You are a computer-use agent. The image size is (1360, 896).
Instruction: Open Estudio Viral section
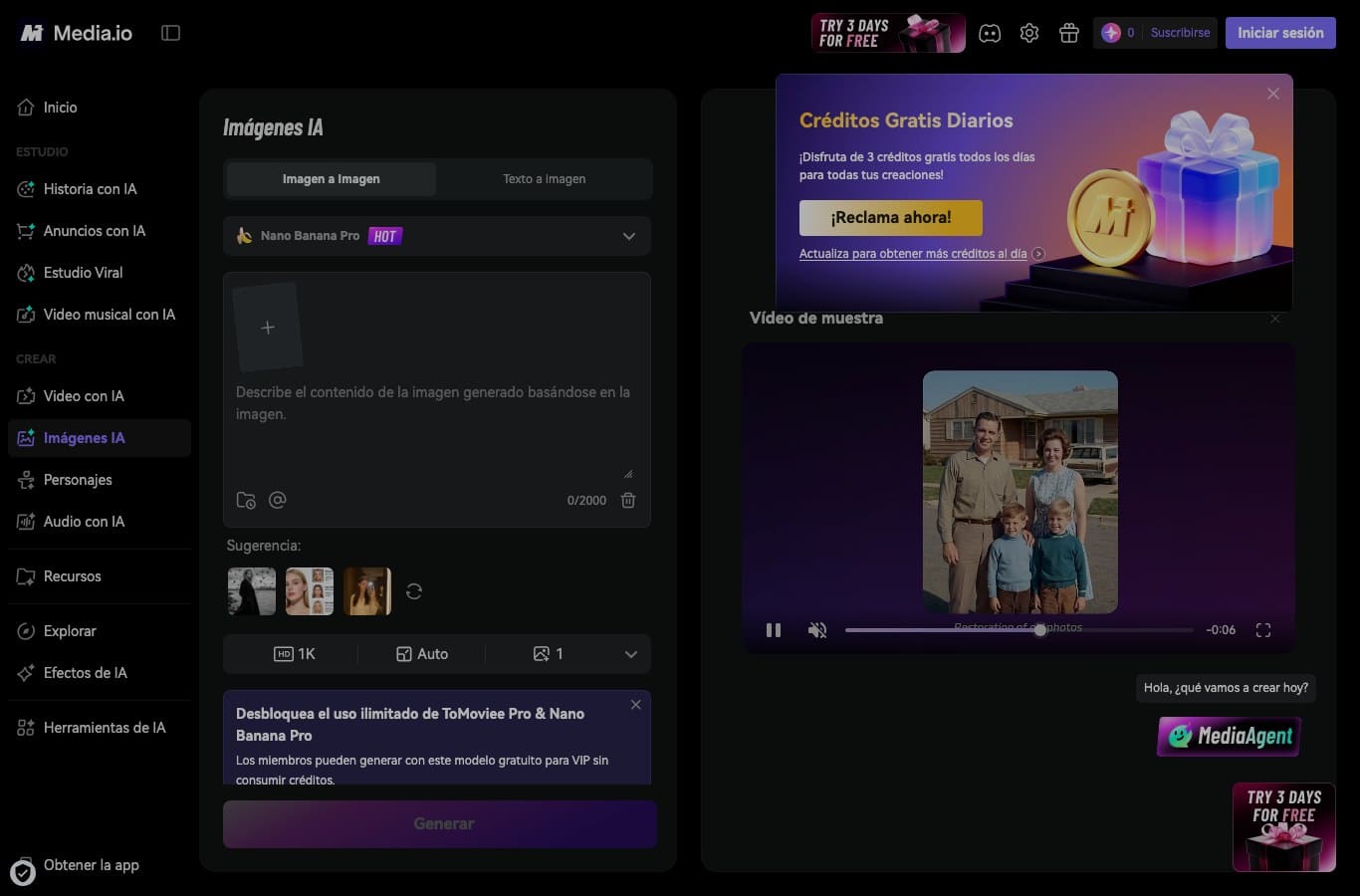tap(100, 273)
